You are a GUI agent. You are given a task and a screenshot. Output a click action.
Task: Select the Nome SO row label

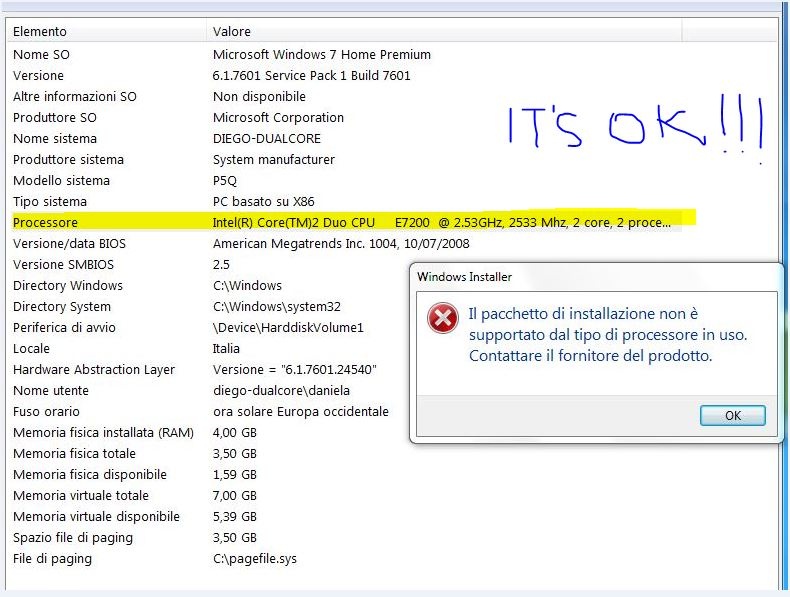41,54
